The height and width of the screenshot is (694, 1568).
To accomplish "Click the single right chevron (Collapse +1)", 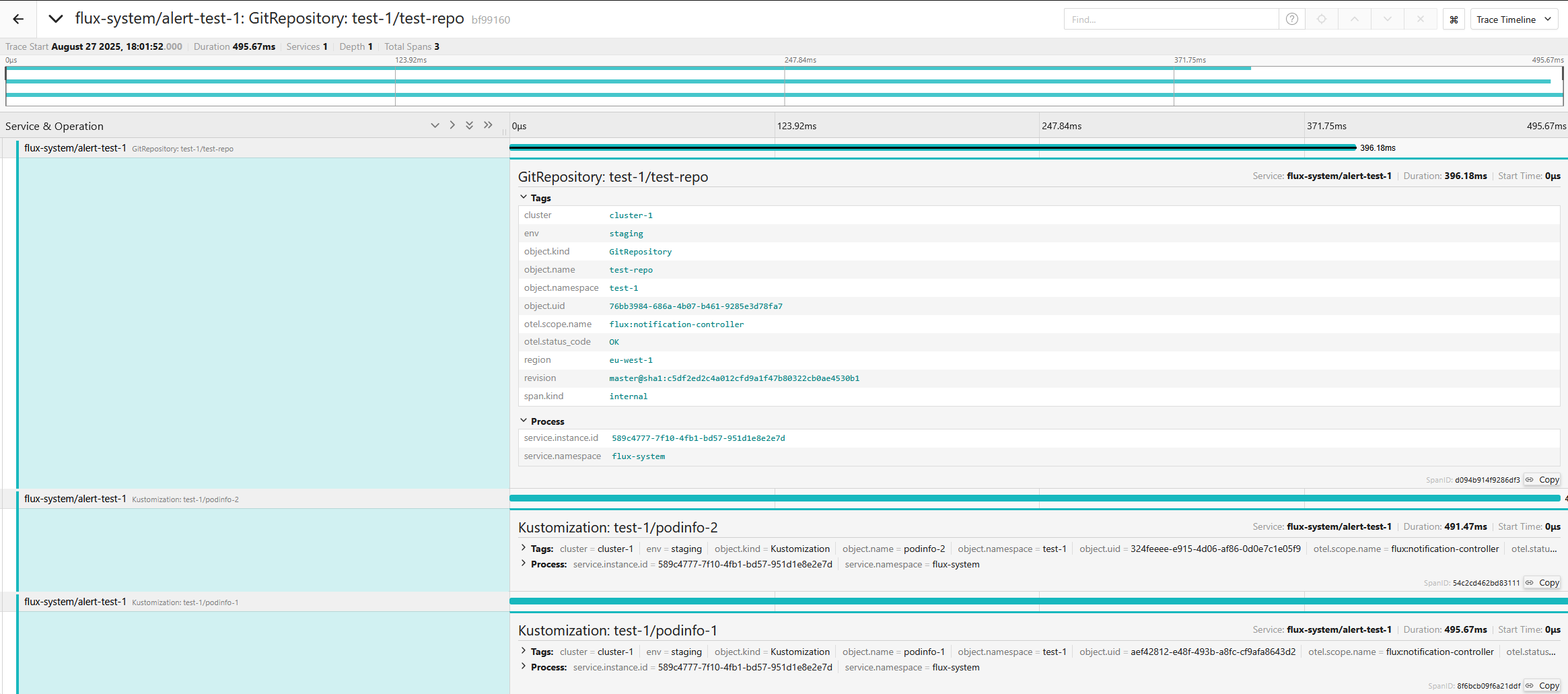I will point(452,125).
